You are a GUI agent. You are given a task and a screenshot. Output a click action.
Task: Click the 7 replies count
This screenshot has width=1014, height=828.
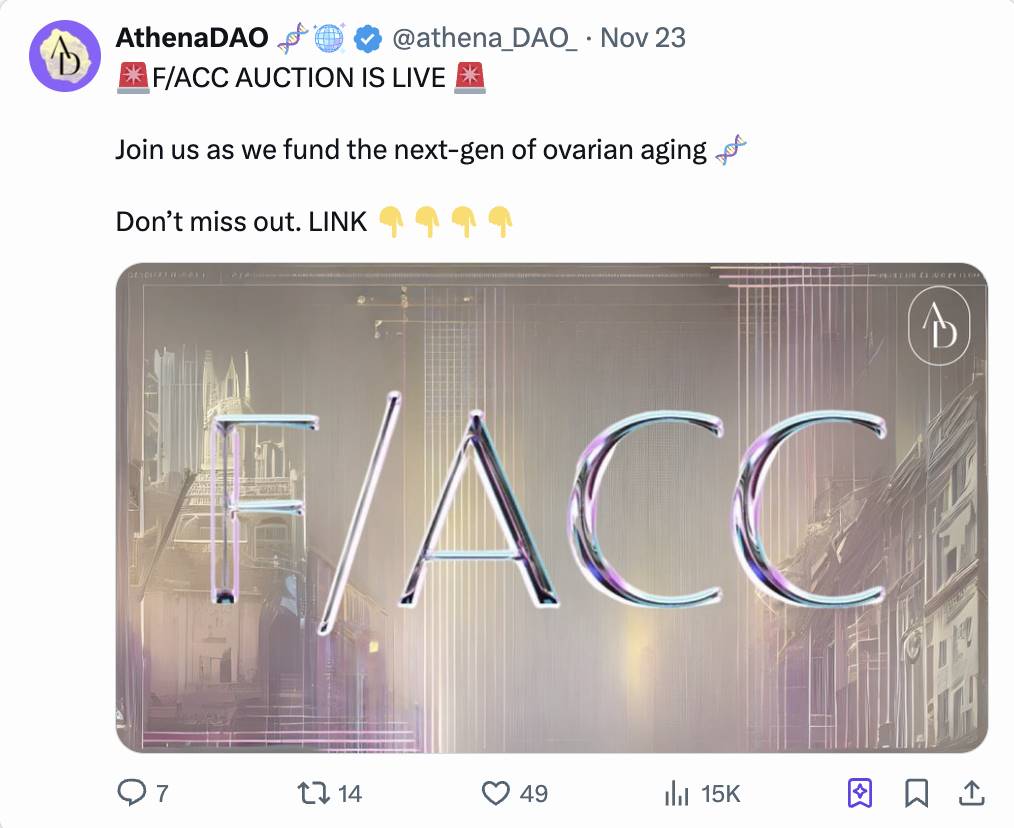(x=162, y=794)
